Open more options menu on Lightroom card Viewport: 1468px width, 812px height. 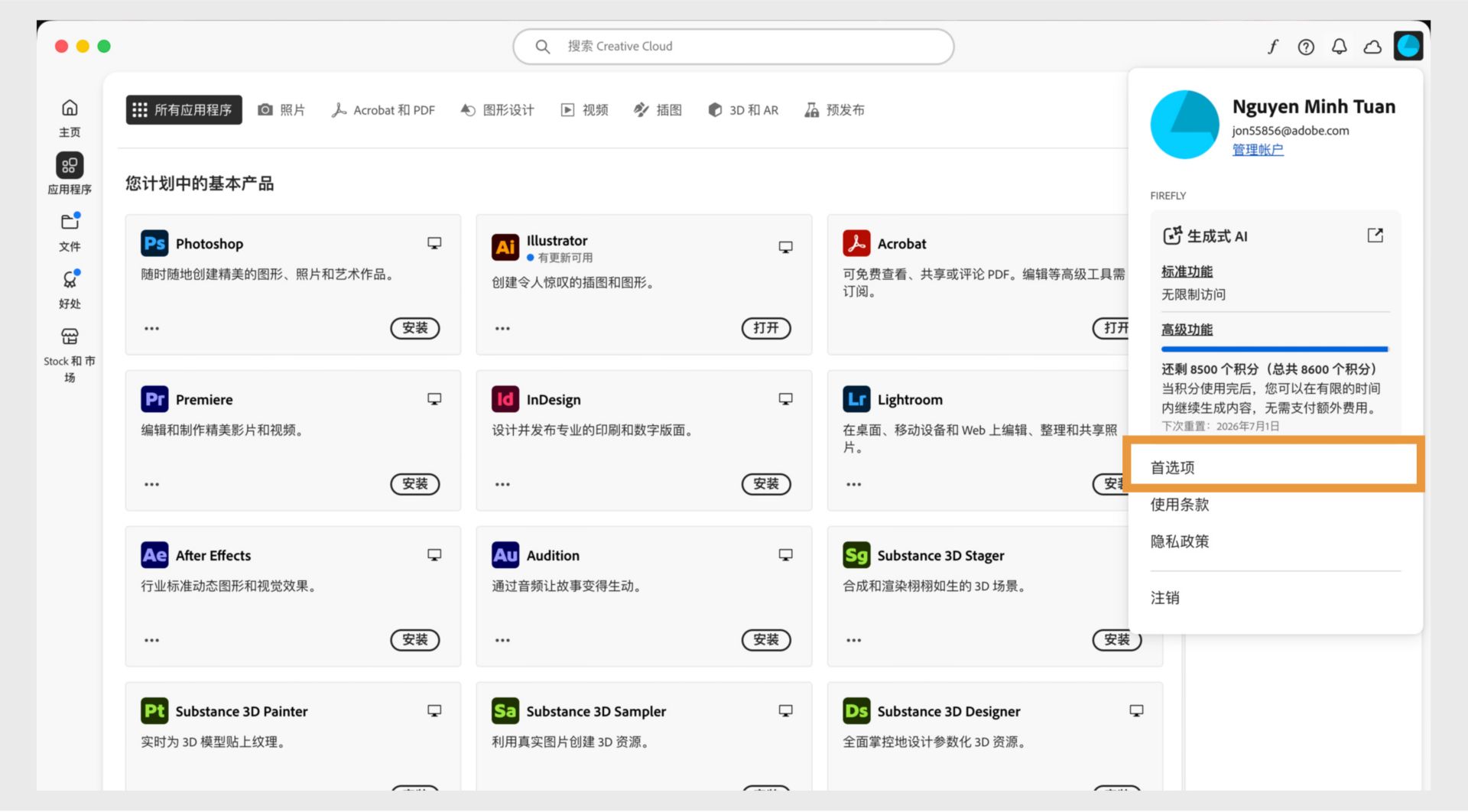click(x=853, y=485)
